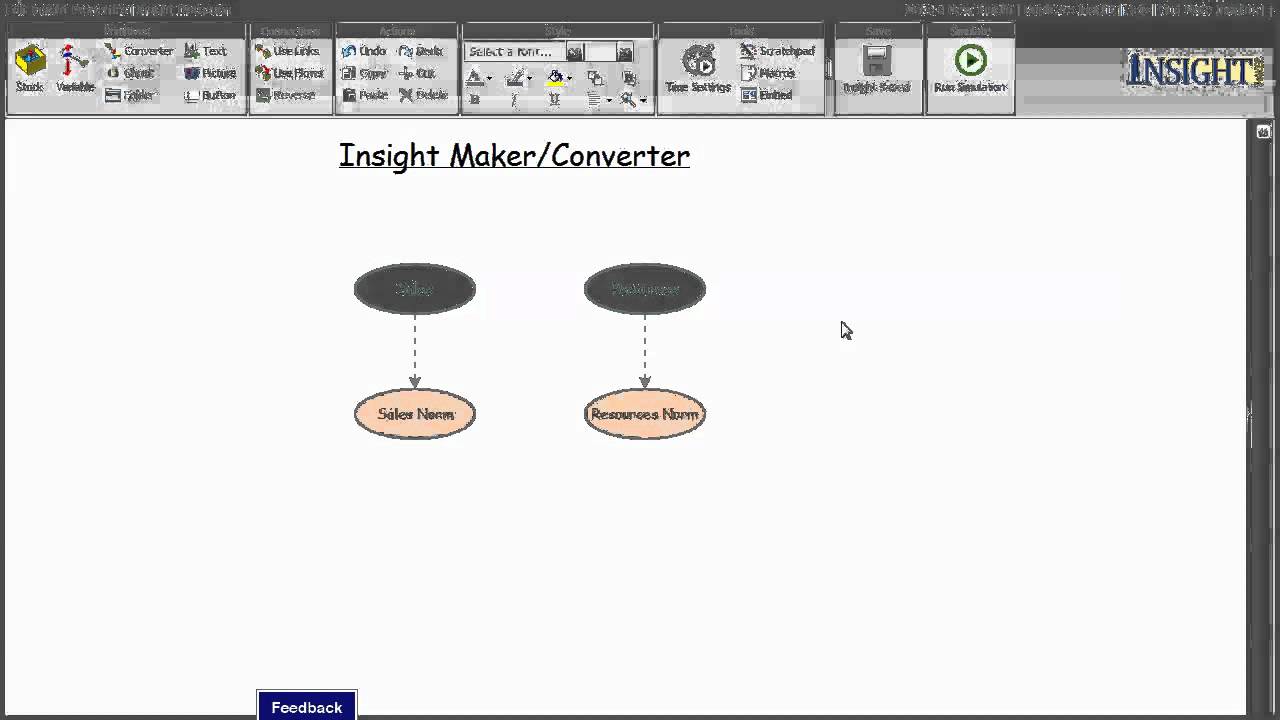The height and width of the screenshot is (720, 1280).
Task: Cut the selected primitive
Action: [x=418, y=73]
